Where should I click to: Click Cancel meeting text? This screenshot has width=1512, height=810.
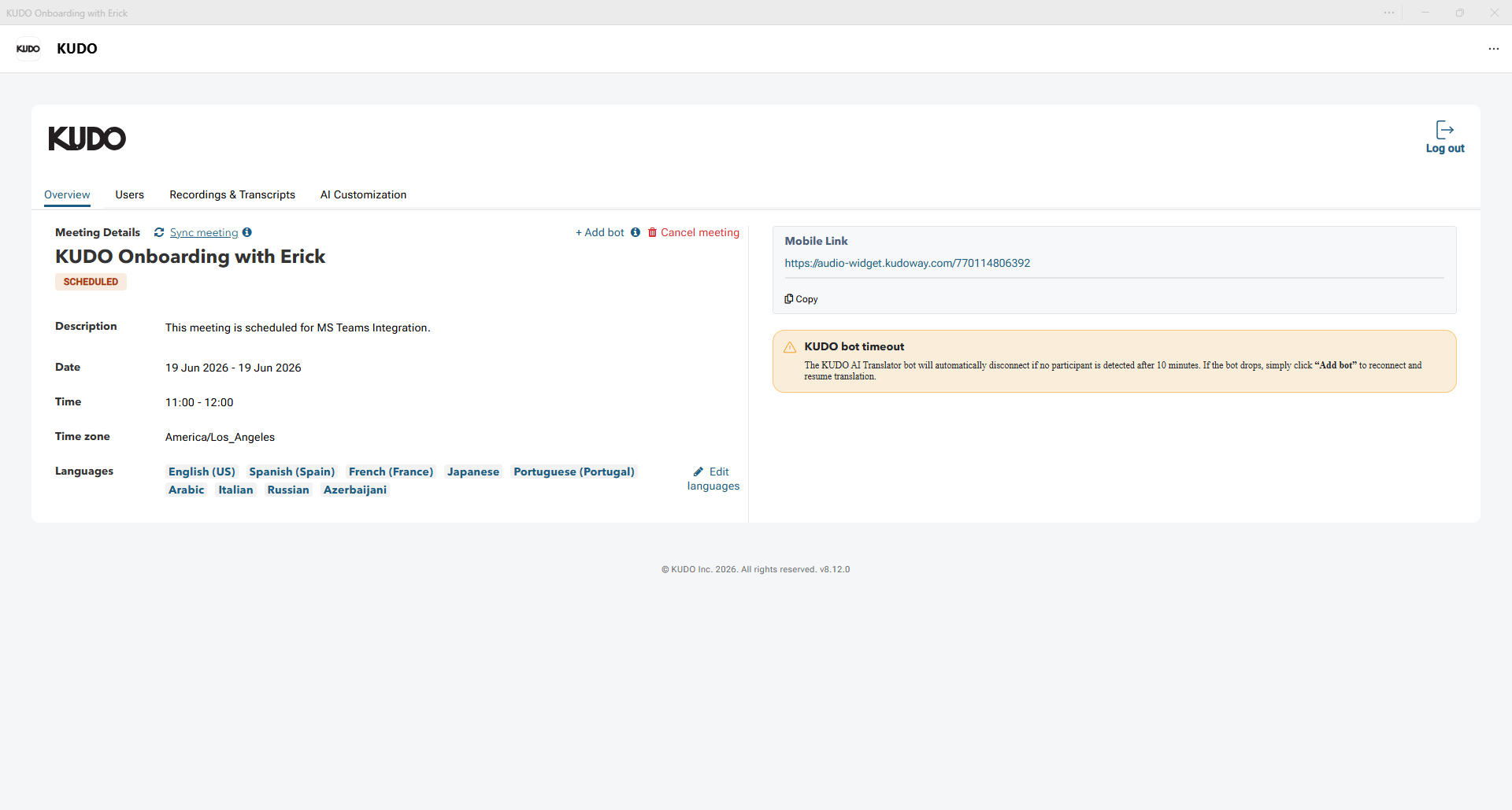click(x=700, y=232)
